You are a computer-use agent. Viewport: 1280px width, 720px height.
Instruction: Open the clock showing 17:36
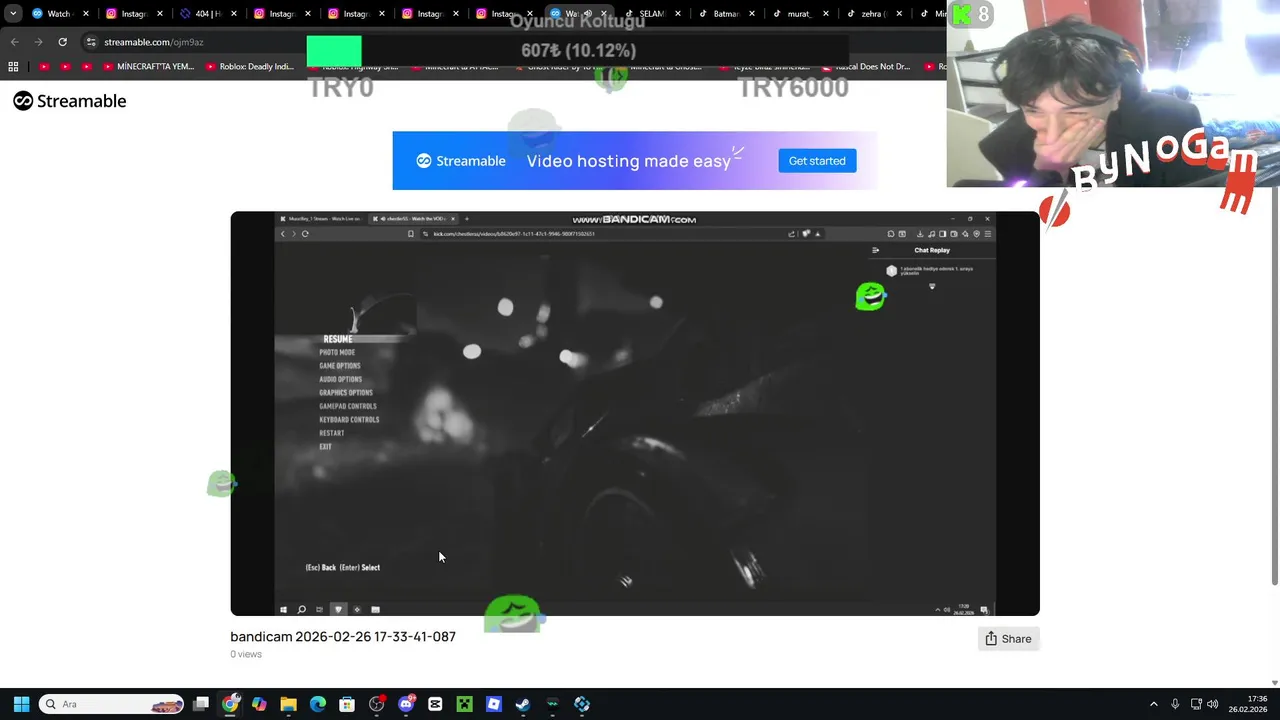1247,704
